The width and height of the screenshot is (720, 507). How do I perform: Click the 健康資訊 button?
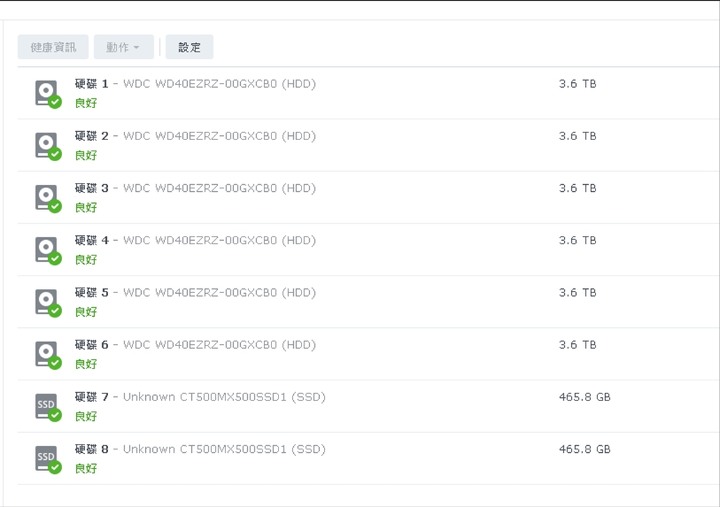point(53,47)
